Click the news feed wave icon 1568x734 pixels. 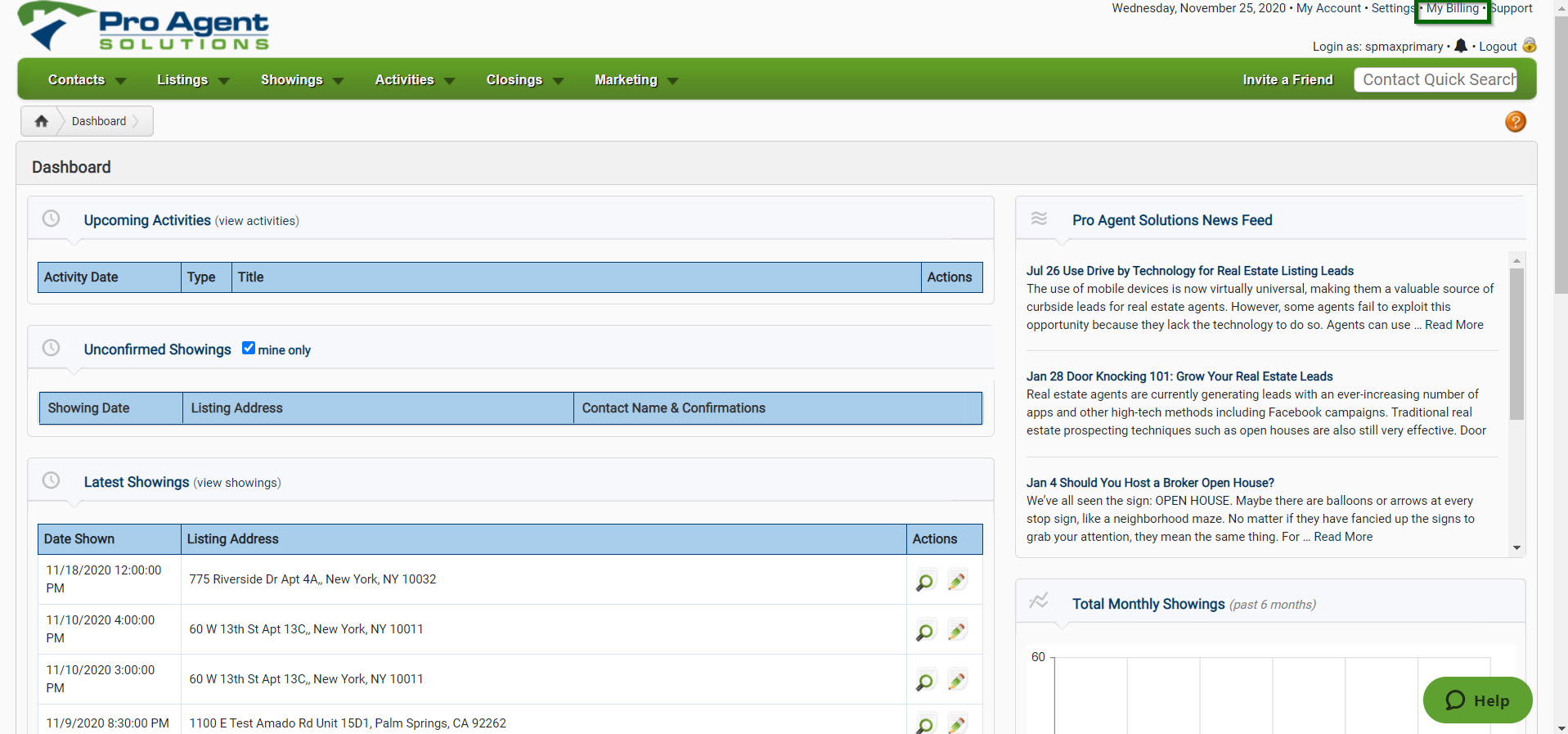pyautogui.click(x=1039, y=218)
